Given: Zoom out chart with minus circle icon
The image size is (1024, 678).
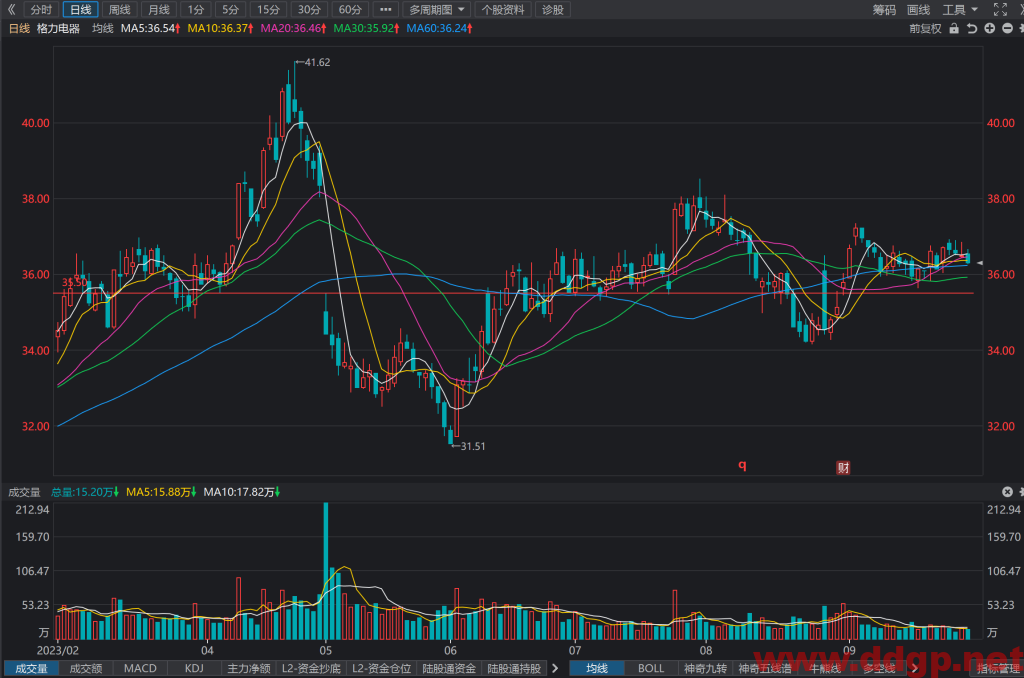Looking at the screenshot, I should pos(1007,28).
